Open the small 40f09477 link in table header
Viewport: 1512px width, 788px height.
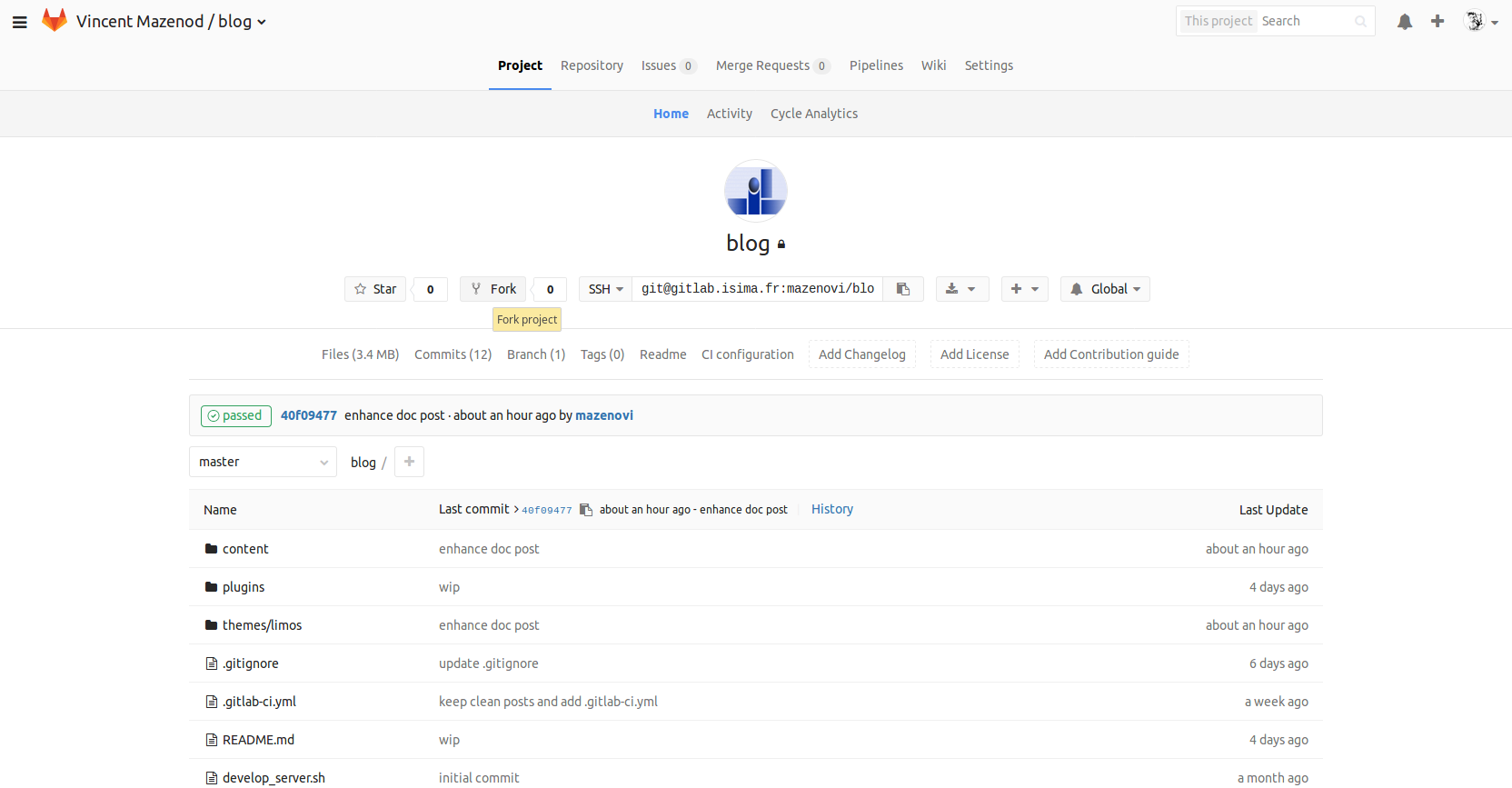[547, 511]
